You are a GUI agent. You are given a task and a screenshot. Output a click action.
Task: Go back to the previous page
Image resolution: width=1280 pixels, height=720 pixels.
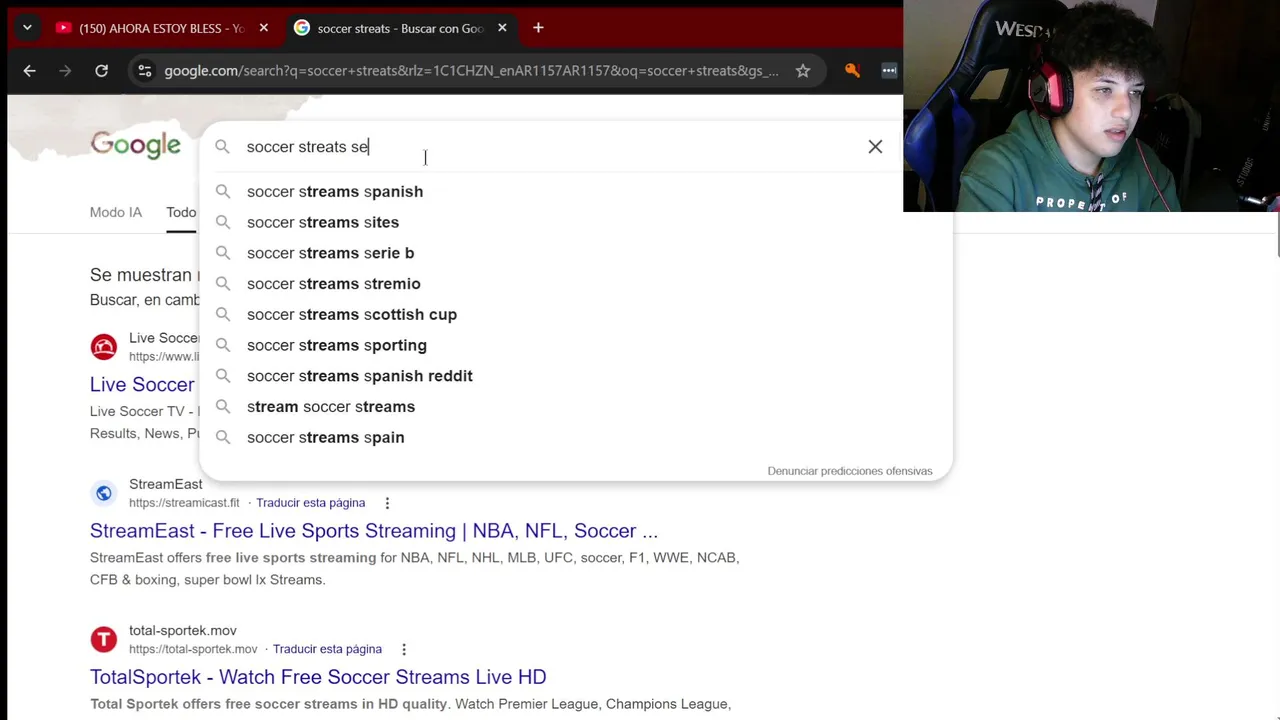[x=29, y=71]
